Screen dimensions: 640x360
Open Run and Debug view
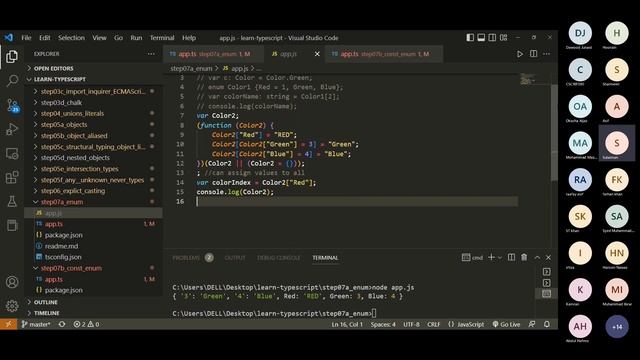click(12, 129)
